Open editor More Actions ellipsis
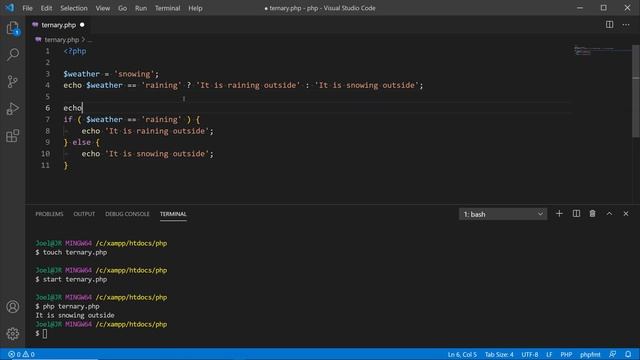The height and width of the screenshot is (360, 640). click(626, 24)
